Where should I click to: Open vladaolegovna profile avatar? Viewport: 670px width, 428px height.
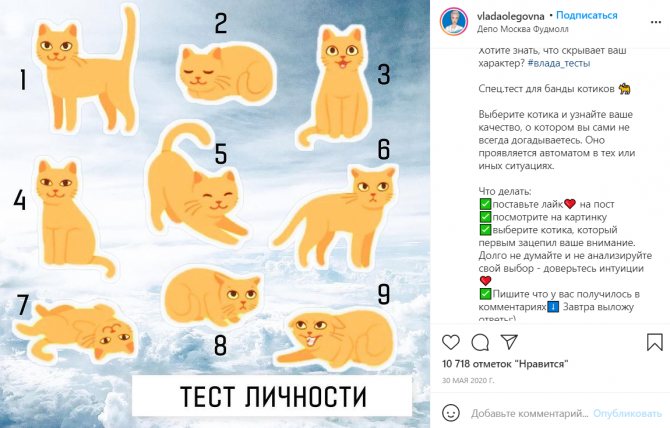coord(454,21)
